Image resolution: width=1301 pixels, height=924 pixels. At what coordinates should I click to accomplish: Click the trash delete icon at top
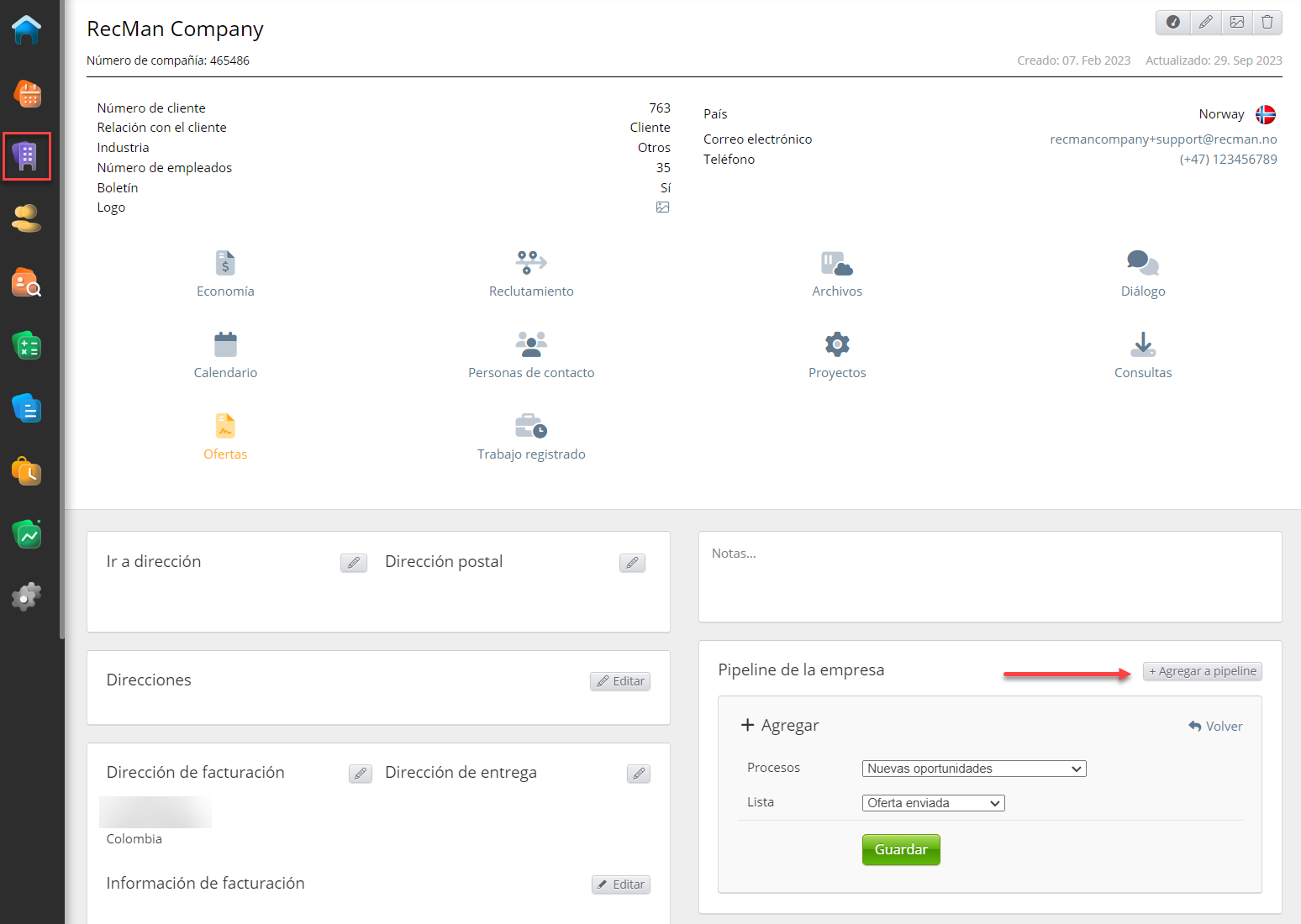coord(1267,23)
